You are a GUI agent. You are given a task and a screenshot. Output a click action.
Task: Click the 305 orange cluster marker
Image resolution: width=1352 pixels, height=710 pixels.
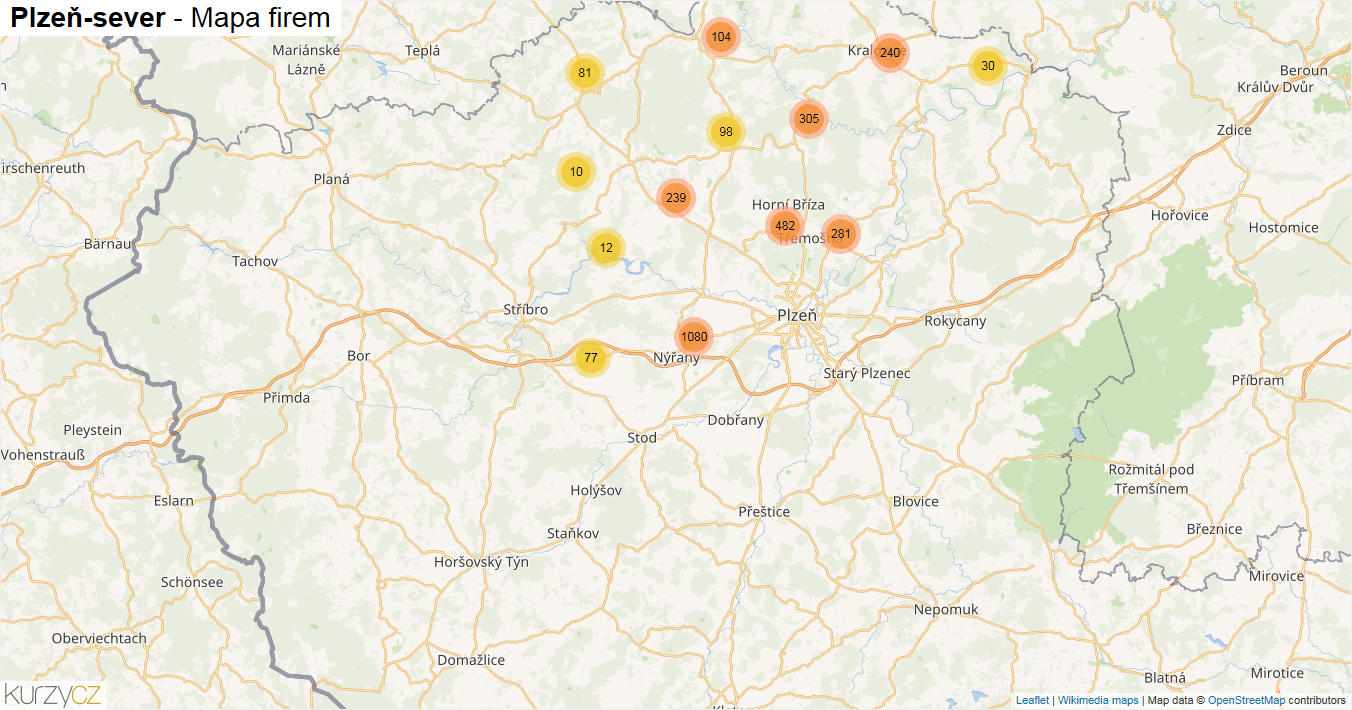(x=809, y=119)
